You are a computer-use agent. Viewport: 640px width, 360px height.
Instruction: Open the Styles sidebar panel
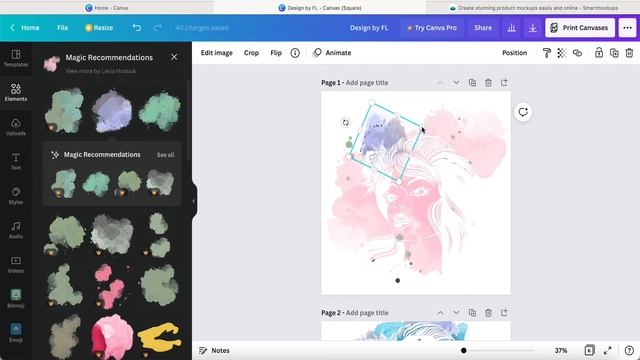click(16, 196)
